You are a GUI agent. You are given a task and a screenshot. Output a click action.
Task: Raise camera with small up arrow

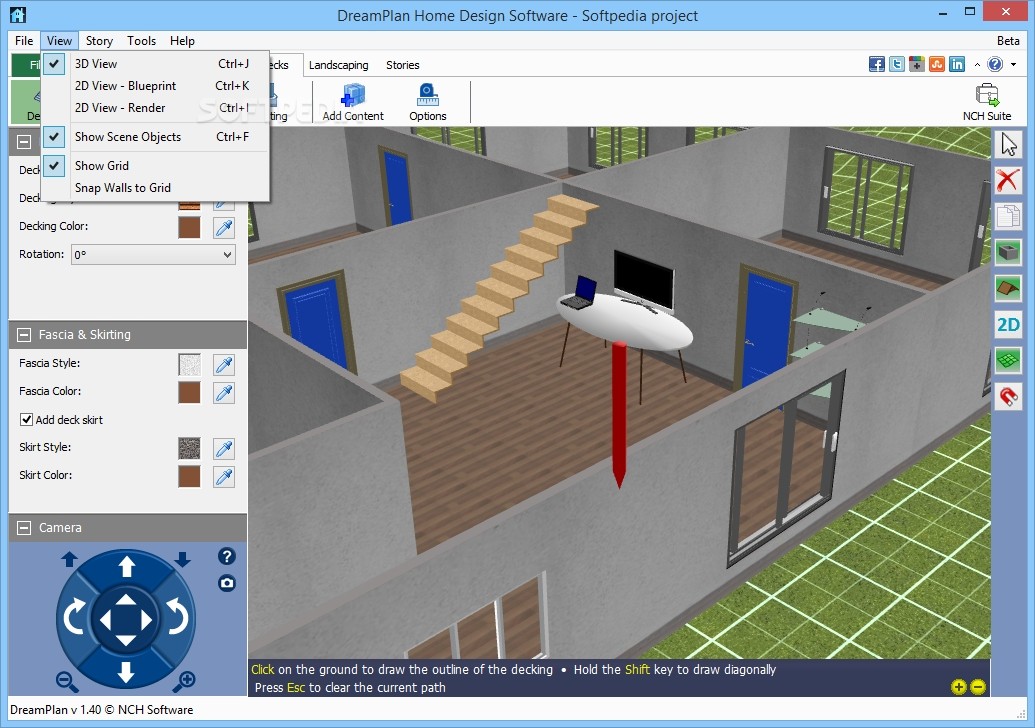pyautogui.click(x=69, y=560)
